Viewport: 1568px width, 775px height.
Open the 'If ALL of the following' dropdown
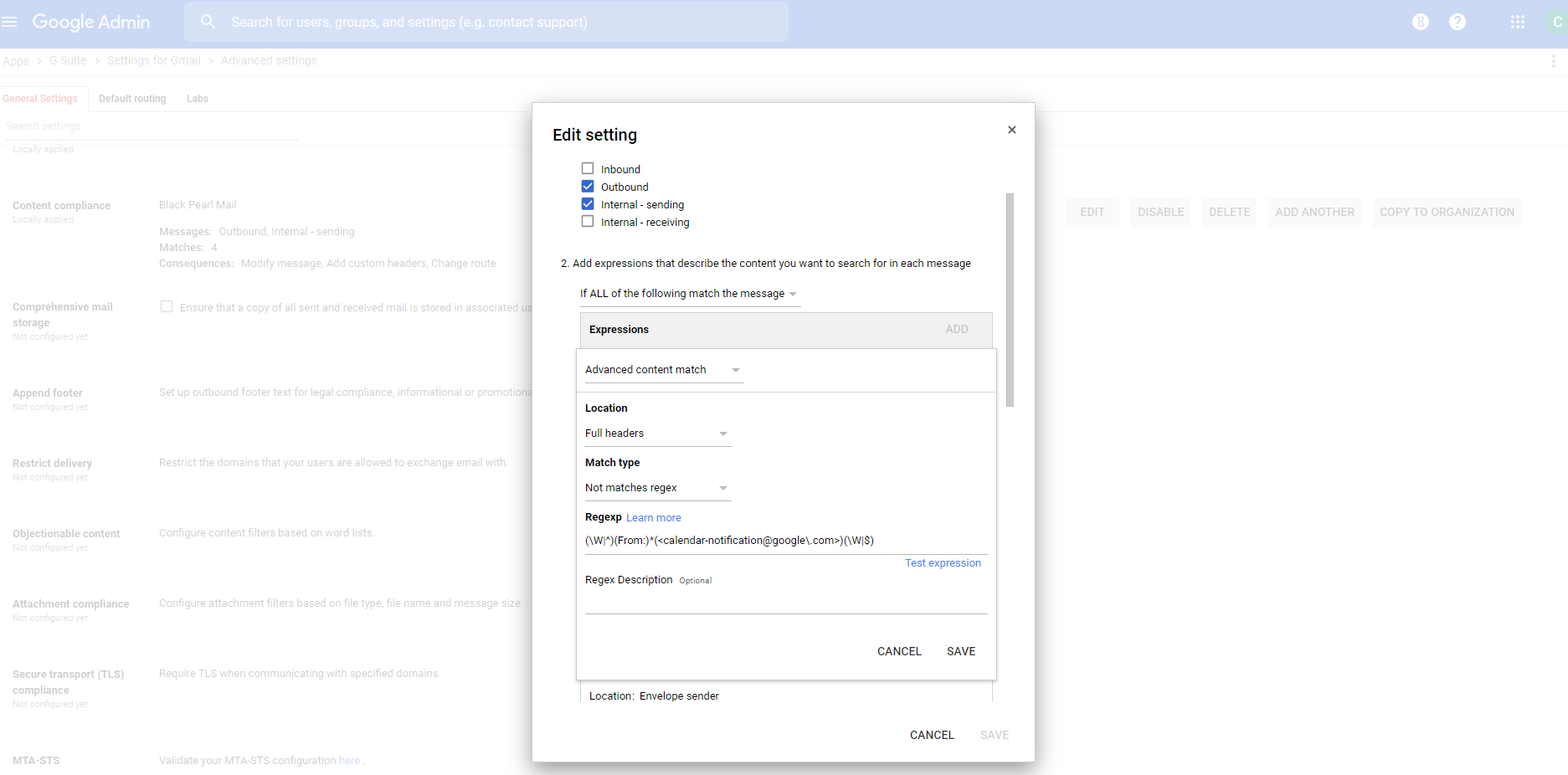click(690, 294)
